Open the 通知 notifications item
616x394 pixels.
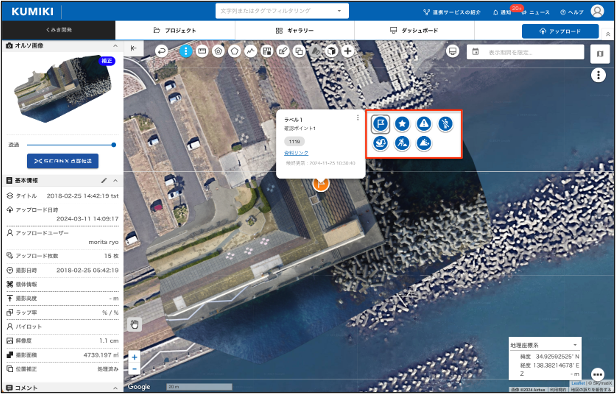point(502,12)
